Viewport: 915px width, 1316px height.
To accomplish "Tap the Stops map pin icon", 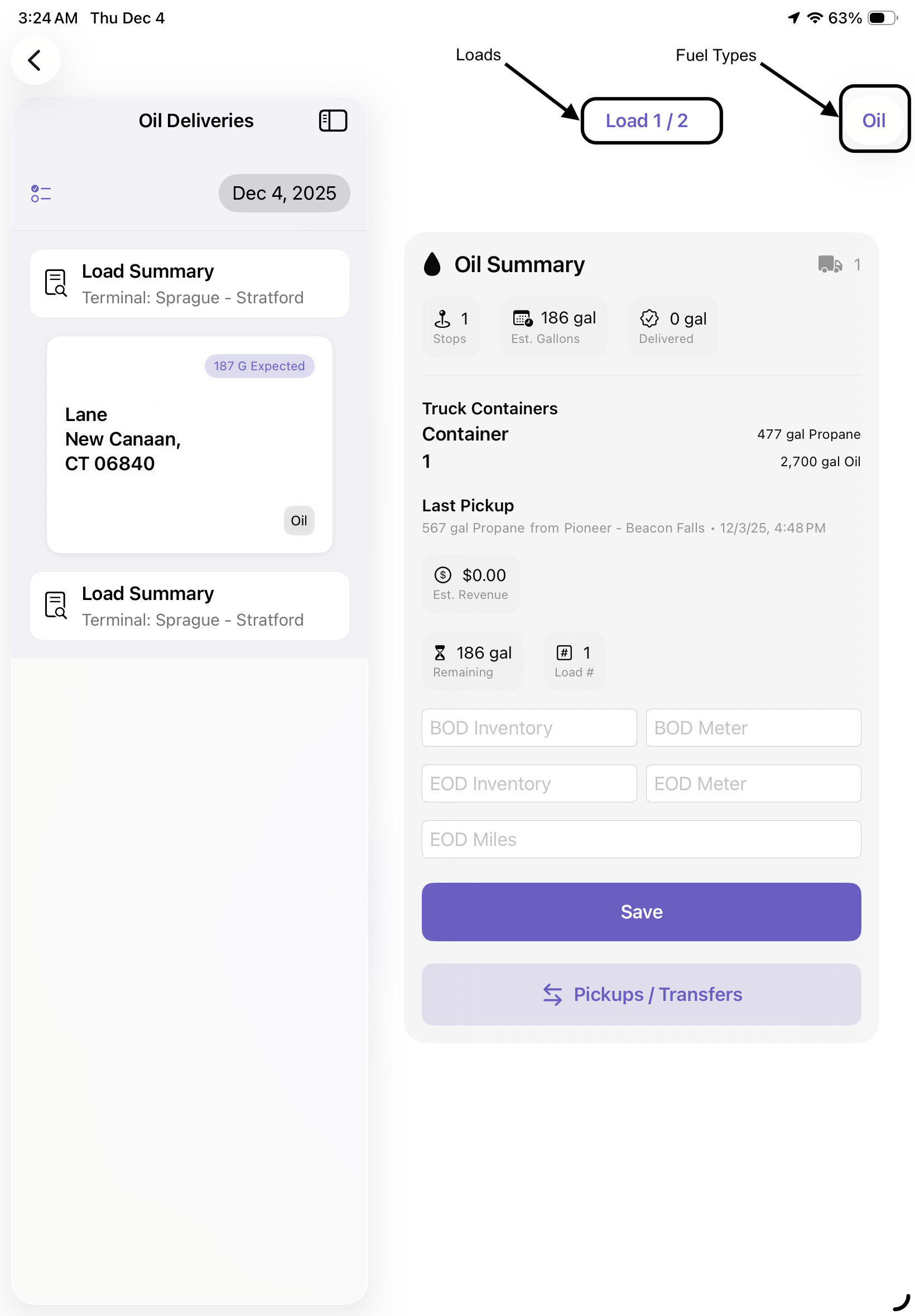I will 442,318.
